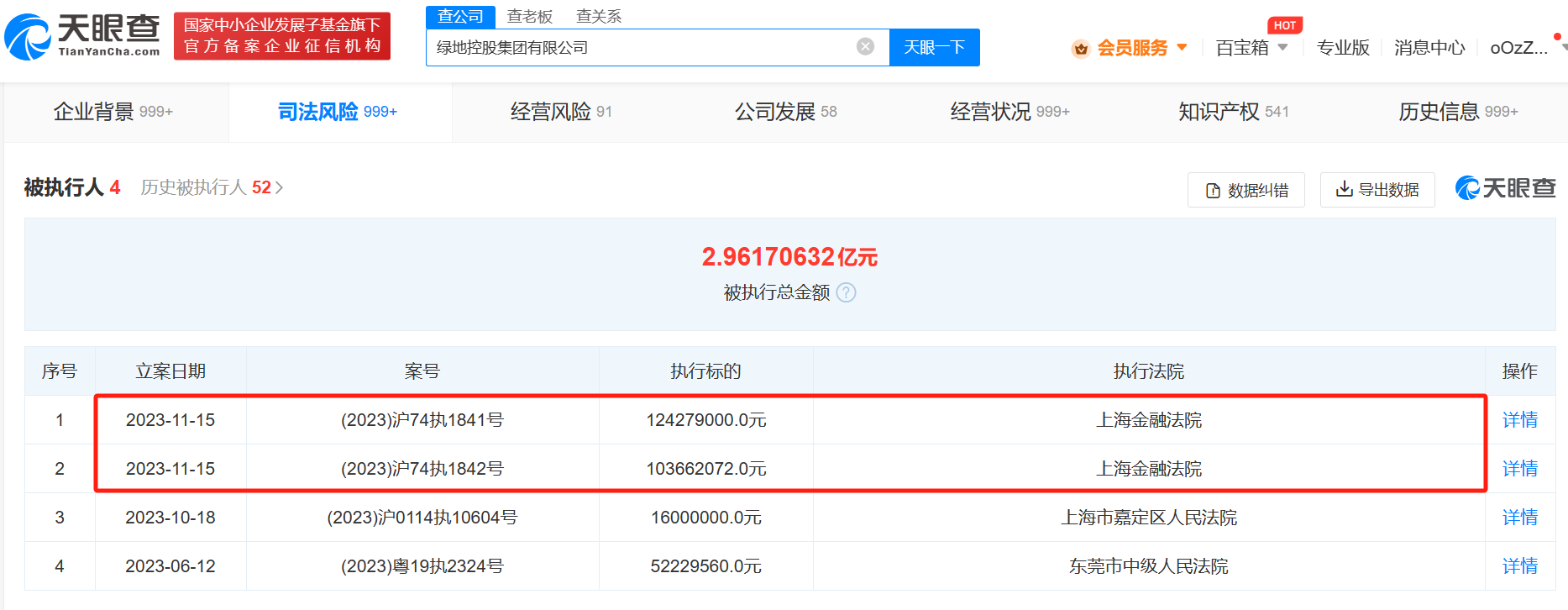The width and height of the screenshot is (1568, 610).
Task: Click case number (2023)粤19执2324号
Action: pyautogui.click(x=422, y=566)
